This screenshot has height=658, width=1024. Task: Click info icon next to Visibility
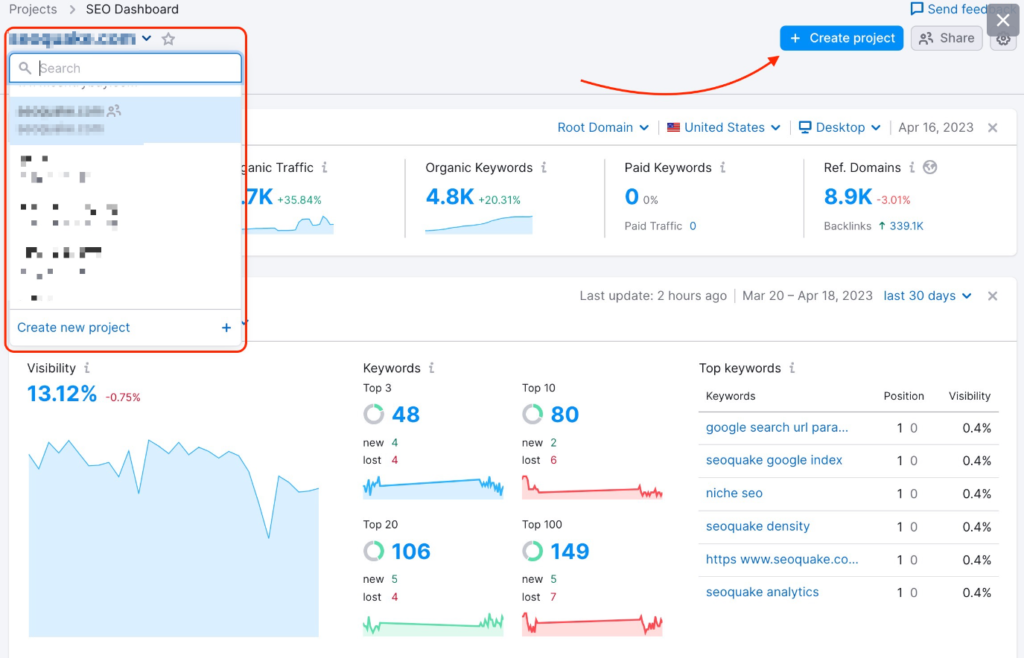coord(88,369)
